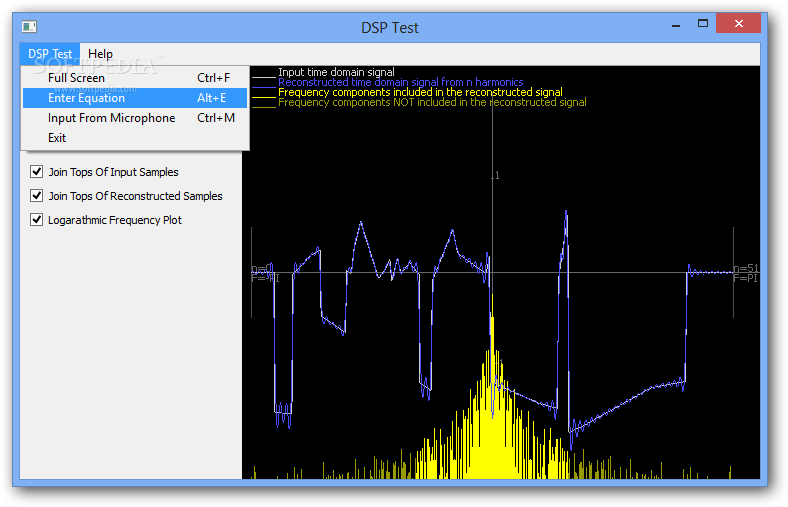Choose Full Screen from the menu
788x507 pixels.
(76, 78)
